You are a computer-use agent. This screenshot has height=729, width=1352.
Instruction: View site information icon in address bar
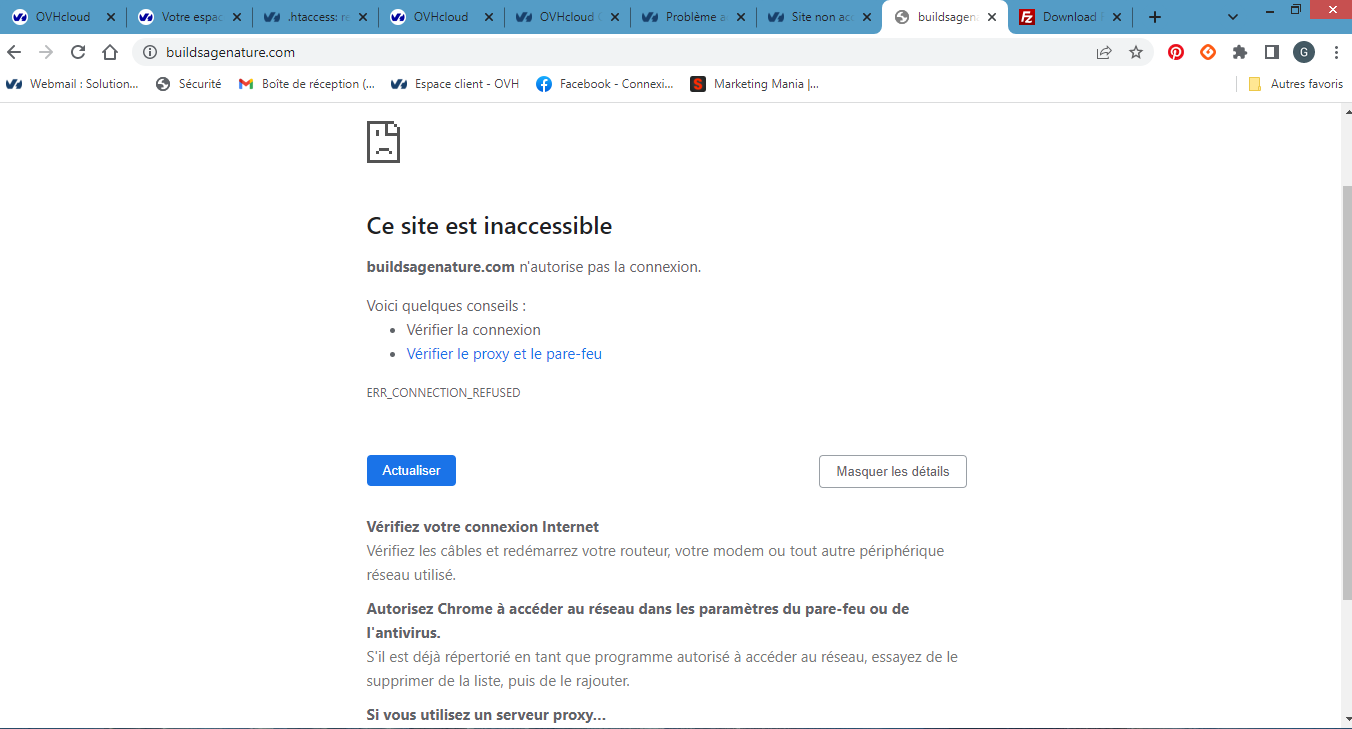click(x=150, y=52)
